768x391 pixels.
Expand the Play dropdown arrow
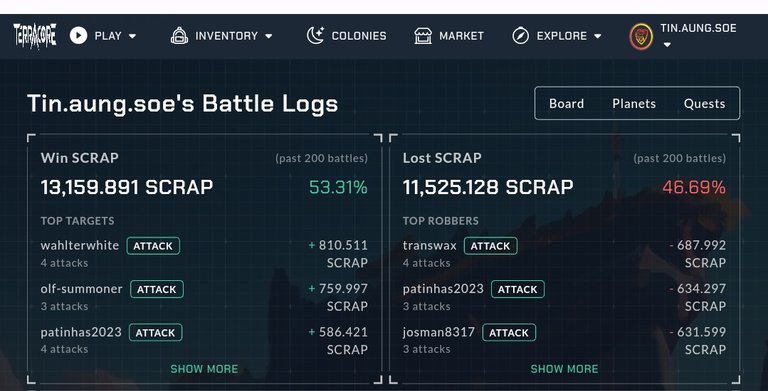132,36
